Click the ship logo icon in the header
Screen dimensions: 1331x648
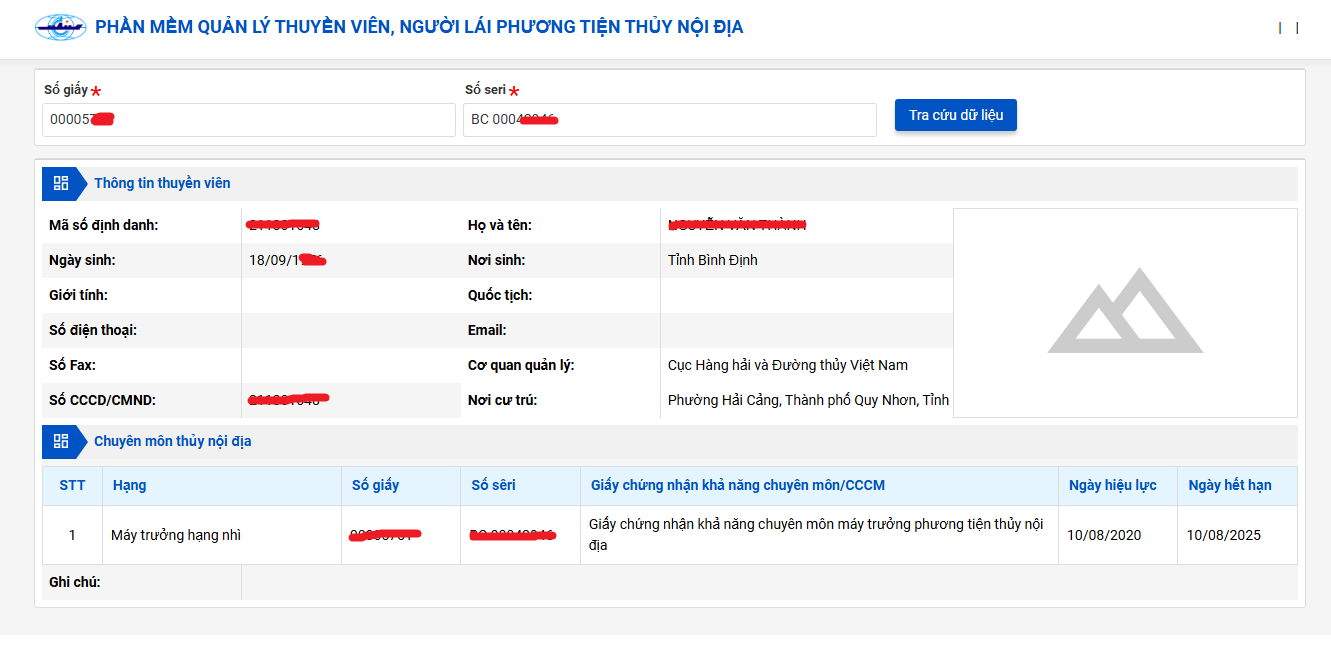[x=62, y=28]
